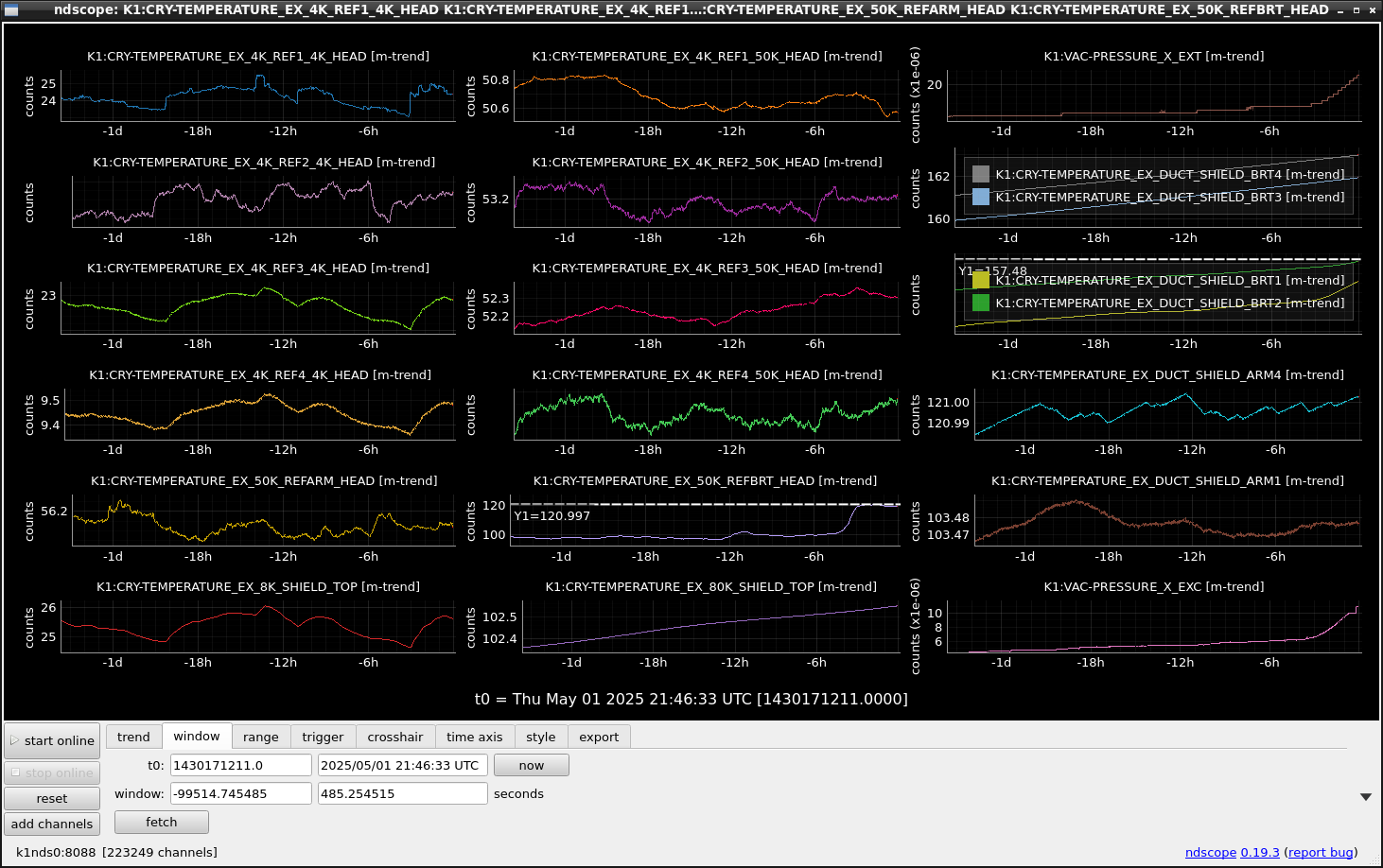The image size is (1383, 868).
Task: Click the DUCT_SHIELD_BRT3 legend label
Action: tap(1170, 197)
